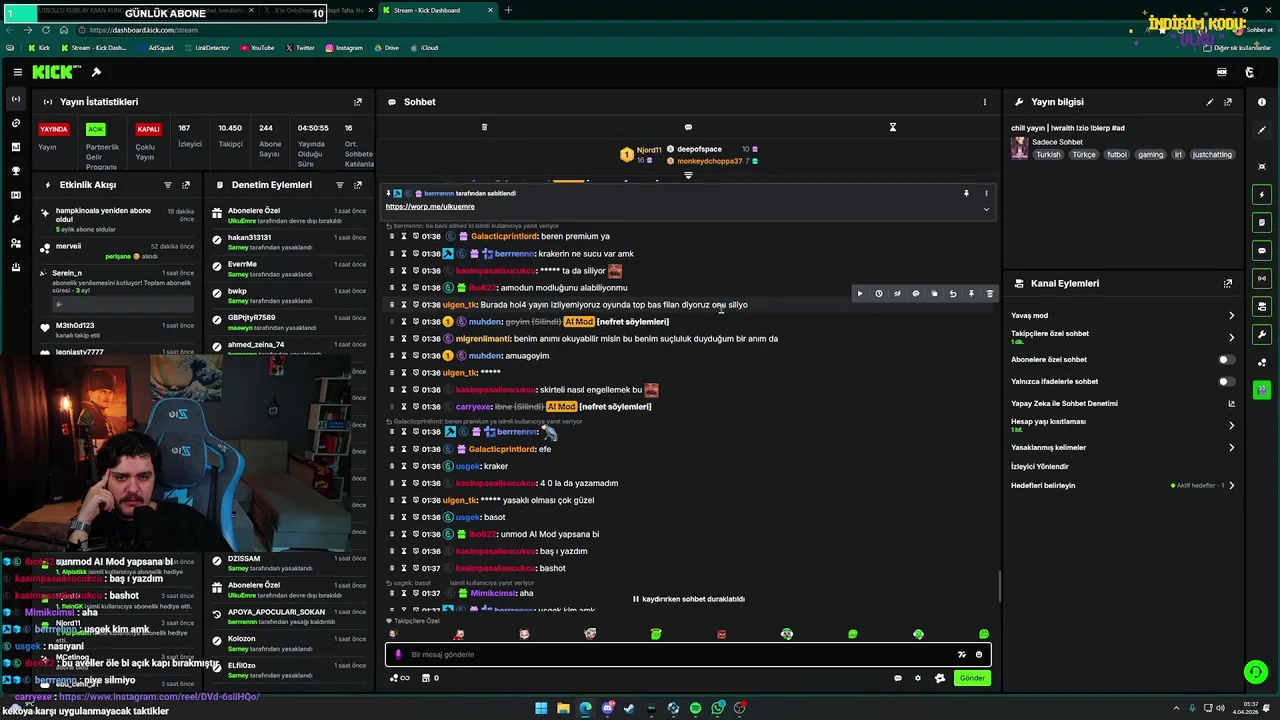The image size is (1280, 720).
Task: Click the gaming tag chip
Action: coord(1150,155)
